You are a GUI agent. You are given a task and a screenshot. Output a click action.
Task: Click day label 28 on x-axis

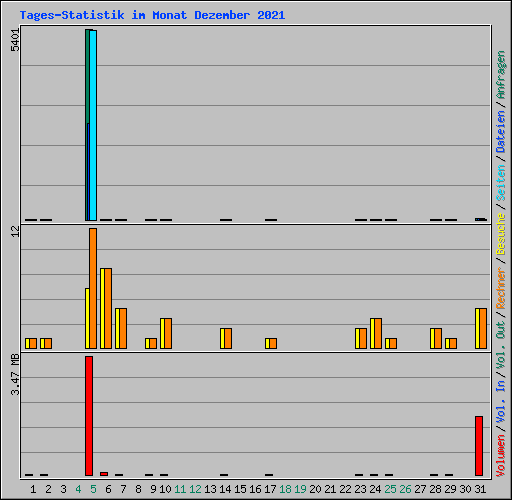pyautogui.click(x=435, y=489)
